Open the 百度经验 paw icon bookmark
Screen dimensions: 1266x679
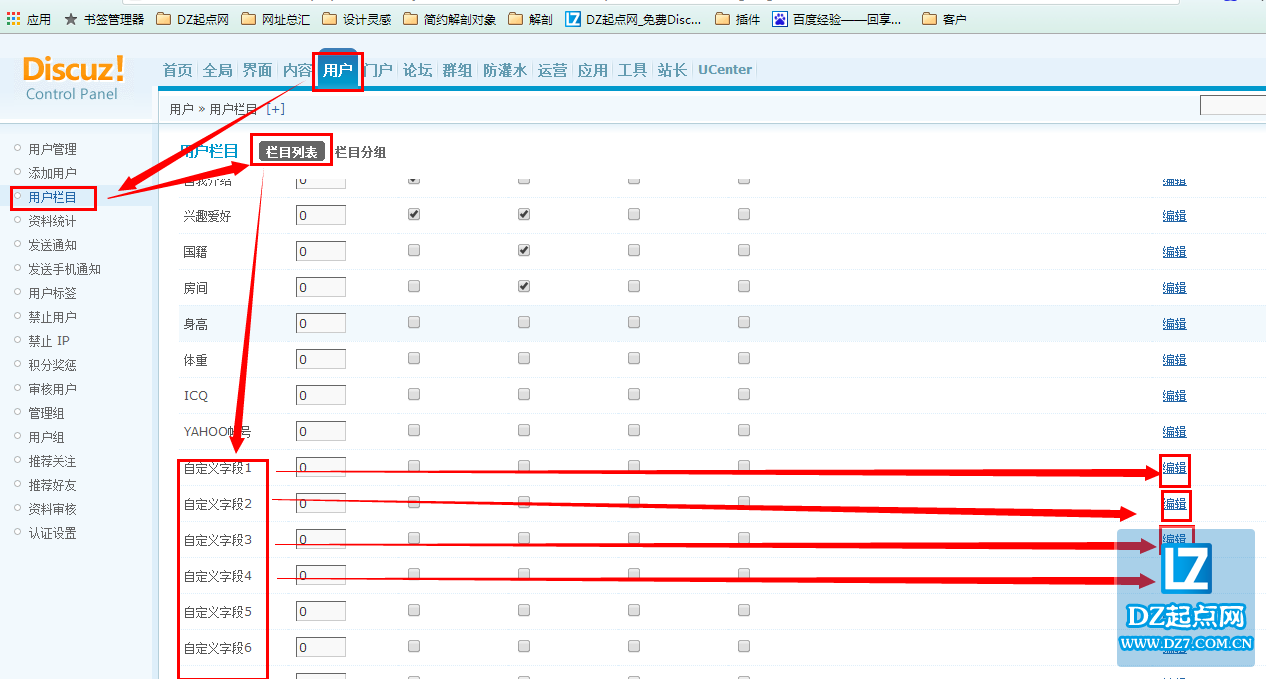tap(779, 18)
